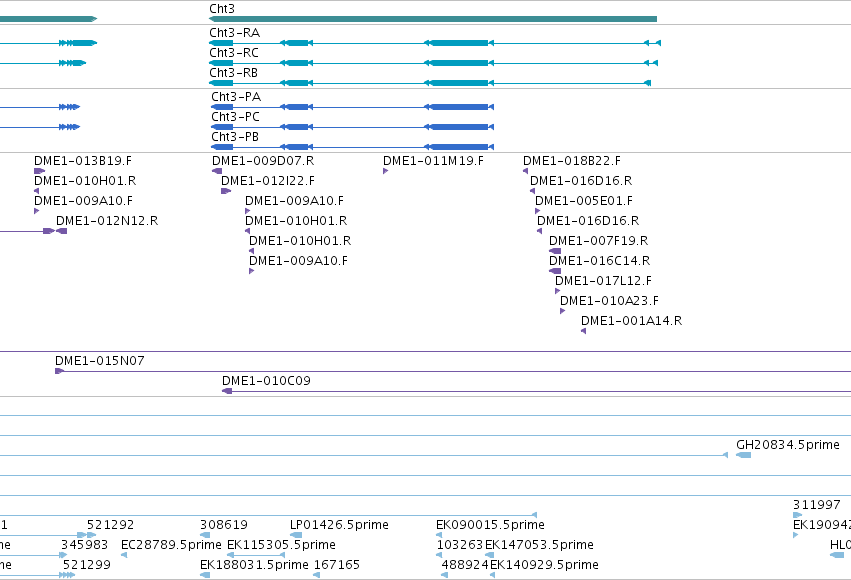Click the DME1-012N12.R feature label

point(107,221)
